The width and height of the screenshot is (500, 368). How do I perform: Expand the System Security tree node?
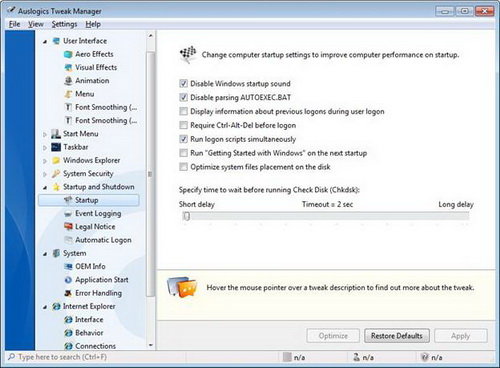coord(45,174)
